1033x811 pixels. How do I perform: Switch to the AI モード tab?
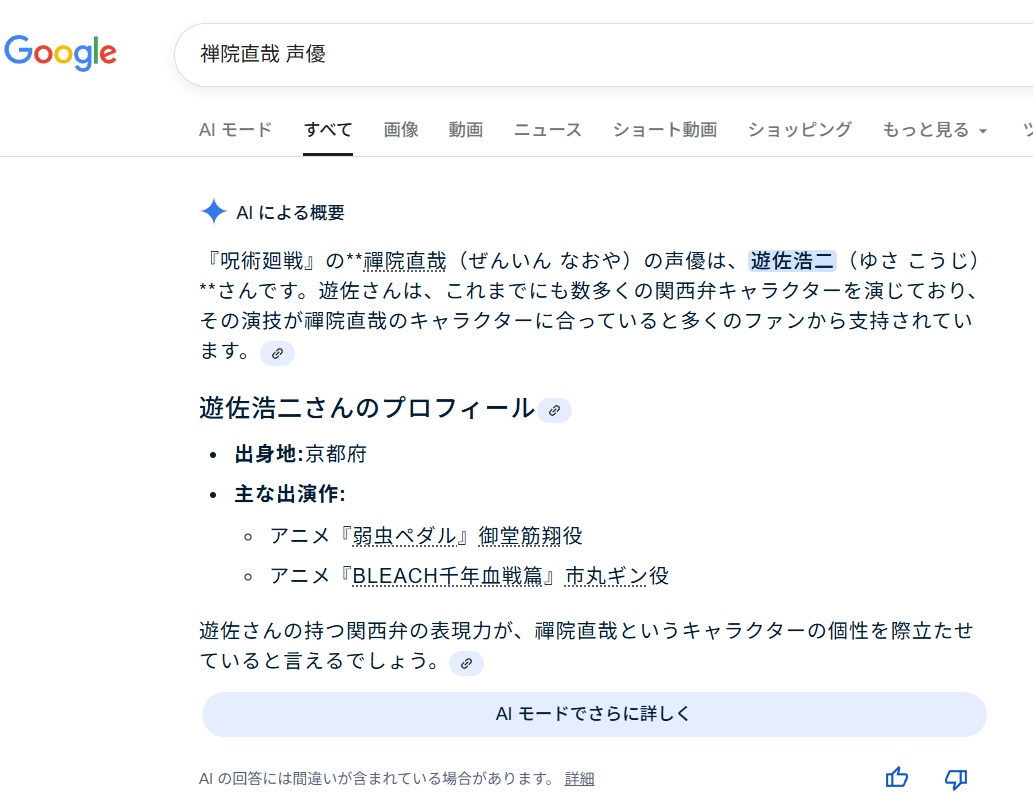(235, 130)
